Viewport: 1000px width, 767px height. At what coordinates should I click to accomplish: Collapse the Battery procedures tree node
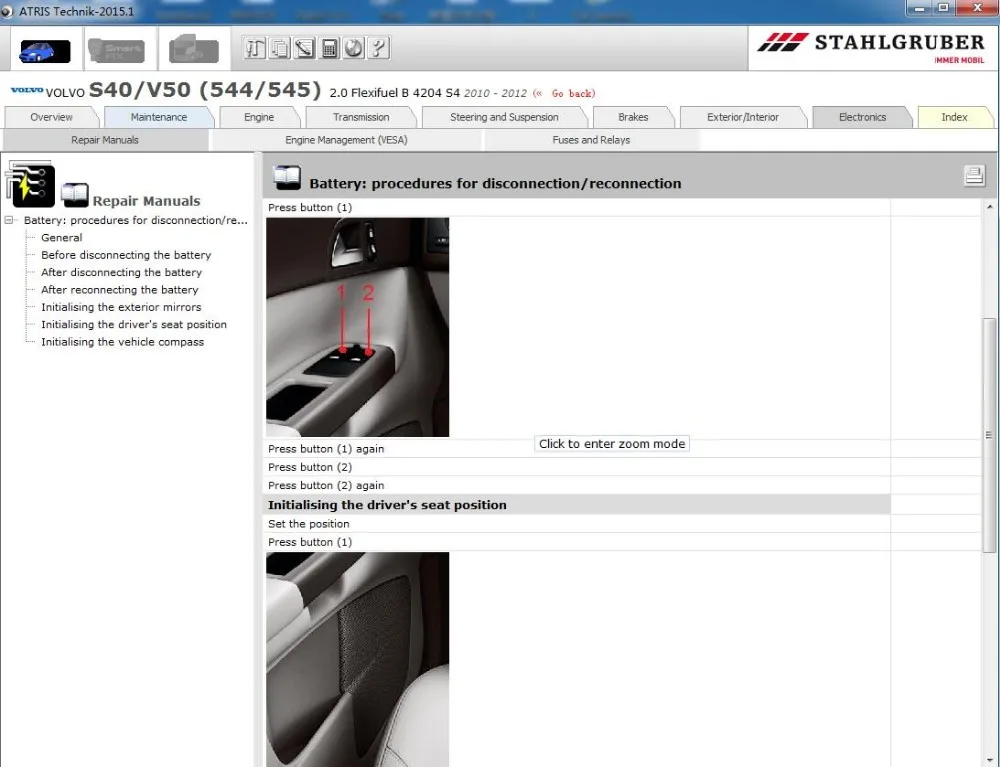tap(9, 220)
